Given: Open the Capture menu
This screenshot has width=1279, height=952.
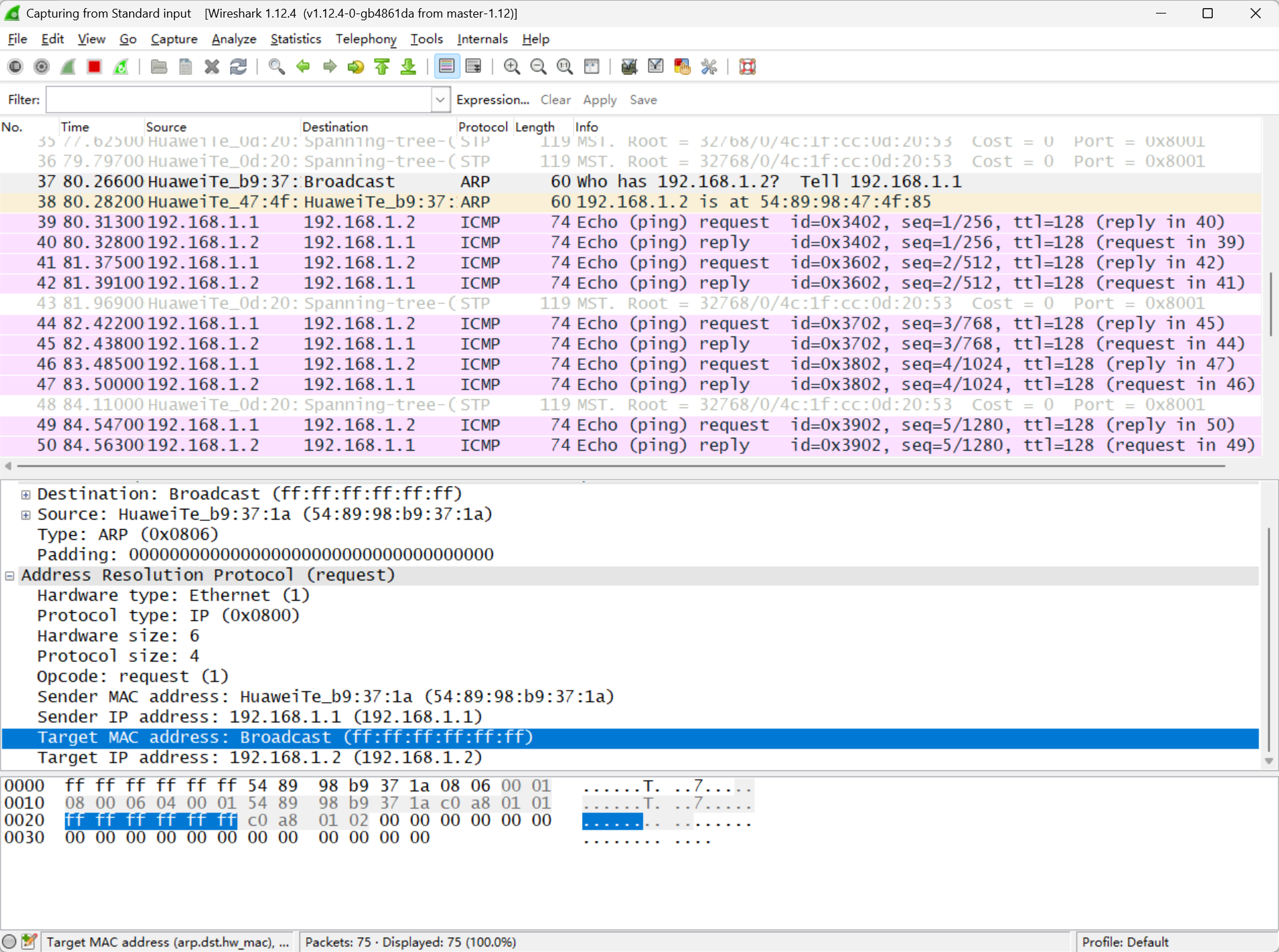Looking at the screenshot, I should [x=174, y=39].
